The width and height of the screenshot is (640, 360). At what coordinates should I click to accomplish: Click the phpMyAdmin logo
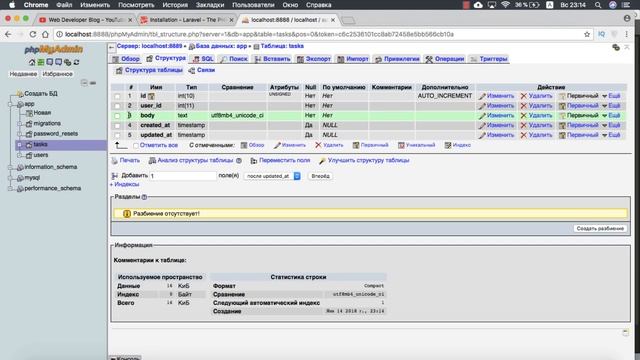click(53, 50)
